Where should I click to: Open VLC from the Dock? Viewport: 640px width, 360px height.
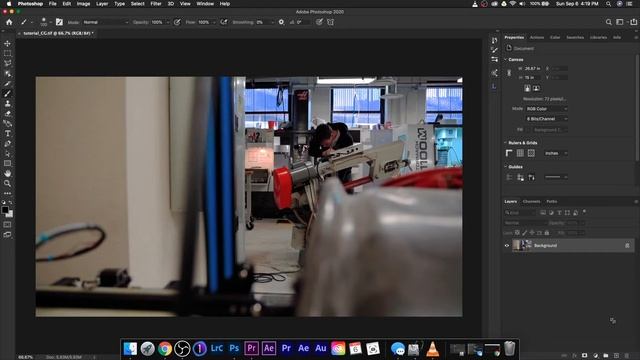pyautogui.click(x=433, y=349)
